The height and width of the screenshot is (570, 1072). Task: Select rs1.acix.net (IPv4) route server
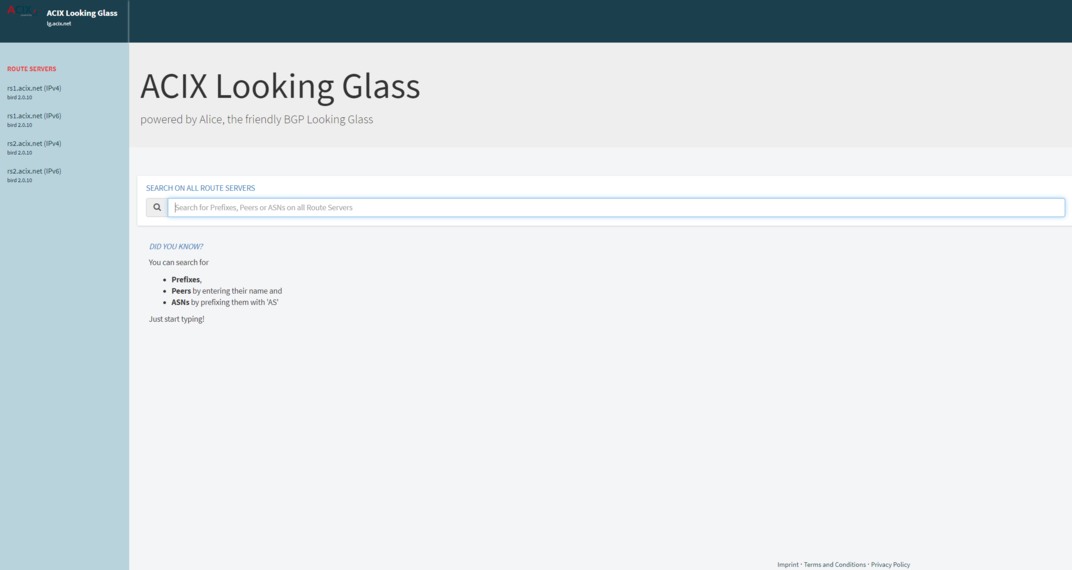tap(34, 88)
